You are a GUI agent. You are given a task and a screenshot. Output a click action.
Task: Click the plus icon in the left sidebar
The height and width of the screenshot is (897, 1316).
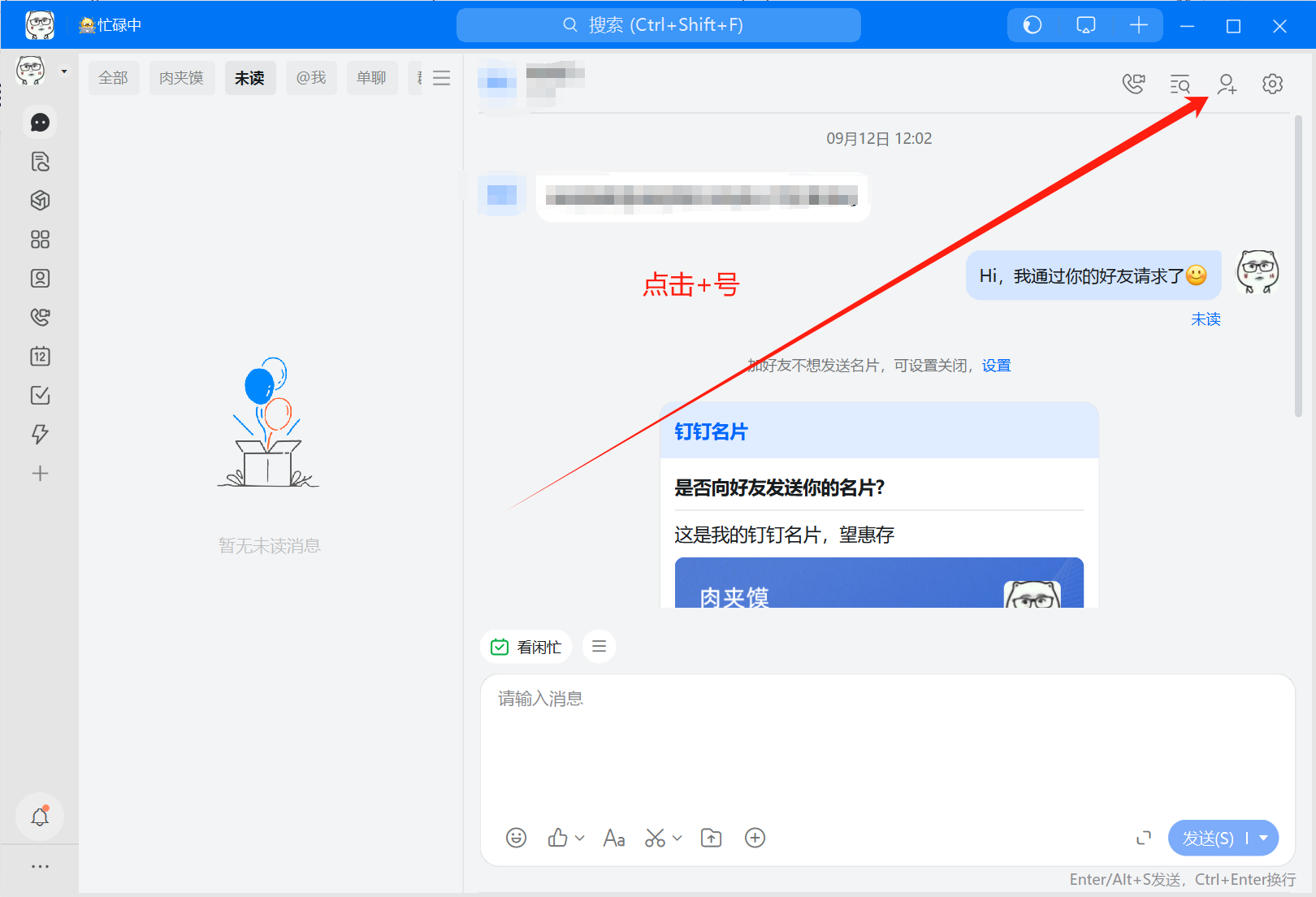coord(40,473)
